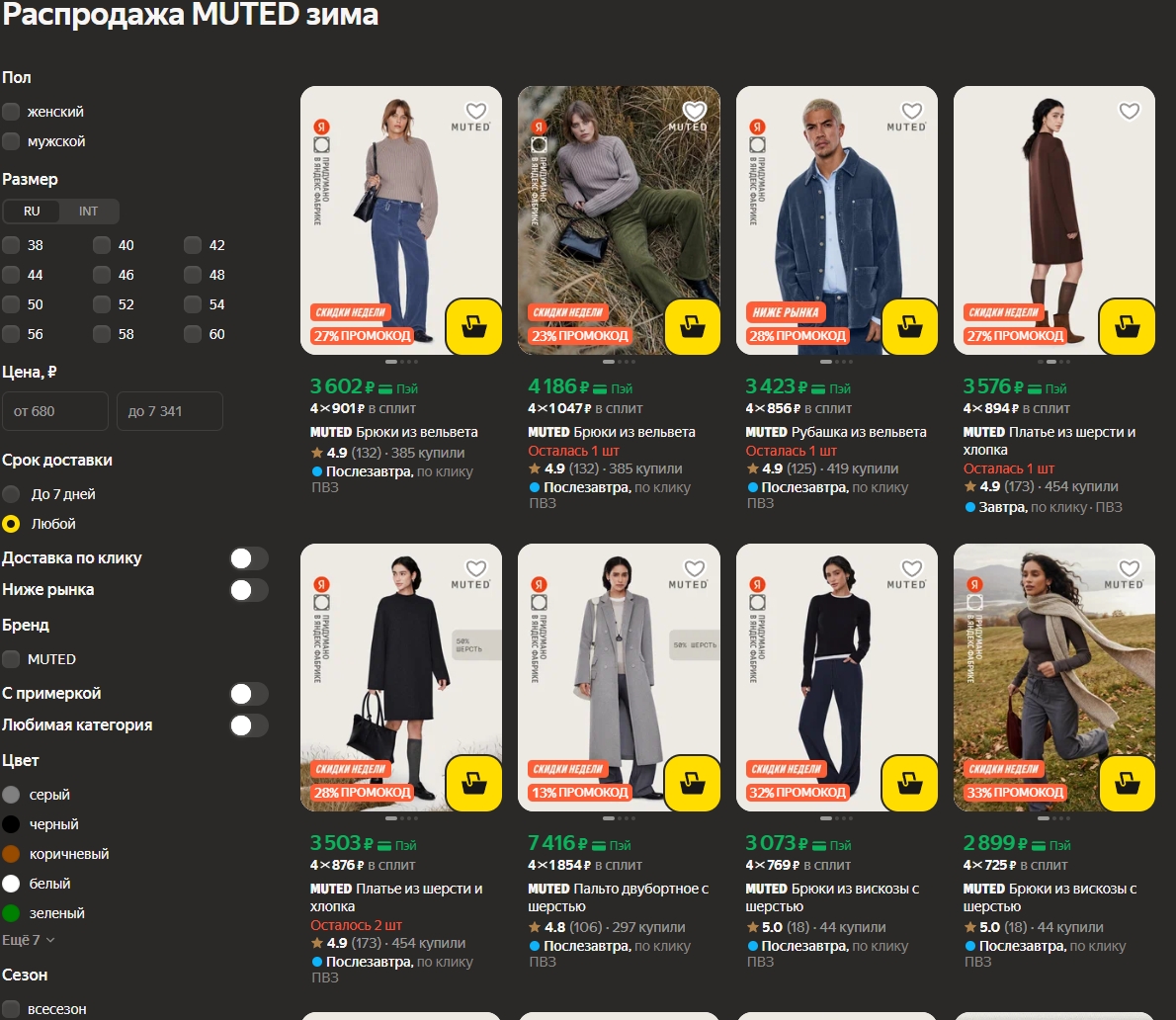Select size 50 checkbox
The width and height of the screenshot is (1176, 1020).
(11, 304)
